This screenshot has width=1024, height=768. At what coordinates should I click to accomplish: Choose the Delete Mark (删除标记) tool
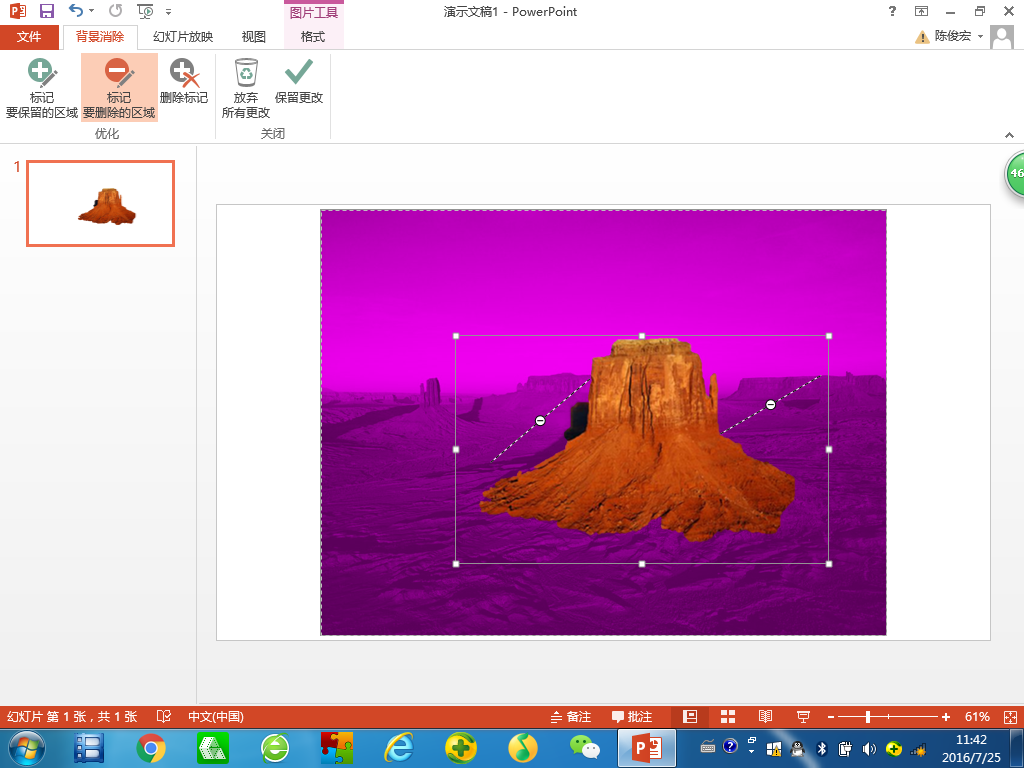[x=184, y=81]
